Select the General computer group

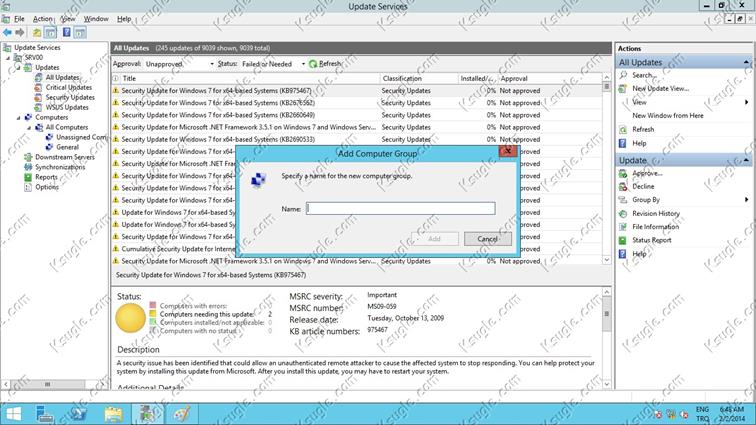click(67, 147)
